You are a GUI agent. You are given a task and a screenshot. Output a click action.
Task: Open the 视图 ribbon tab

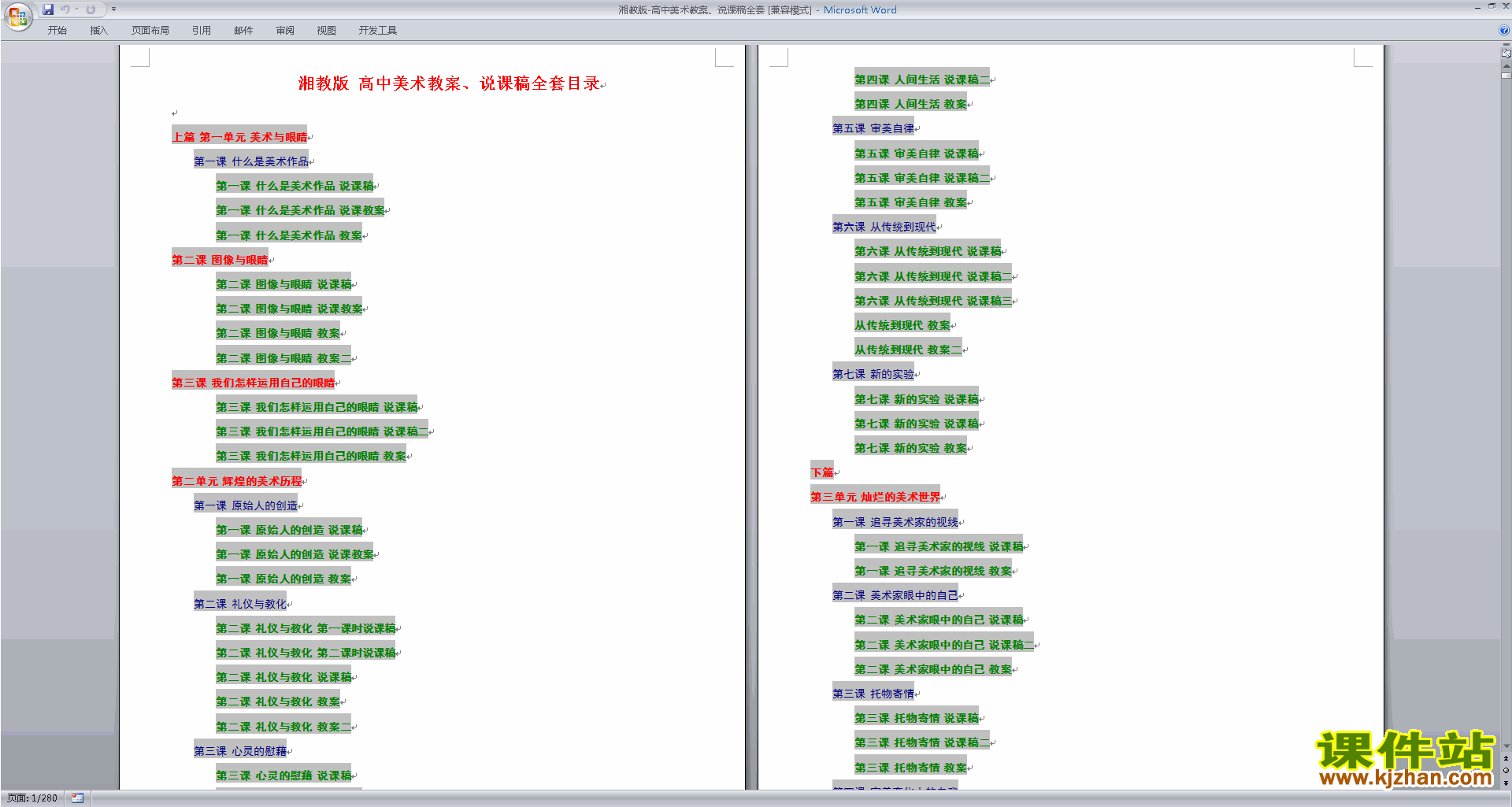tap(327, 31)
